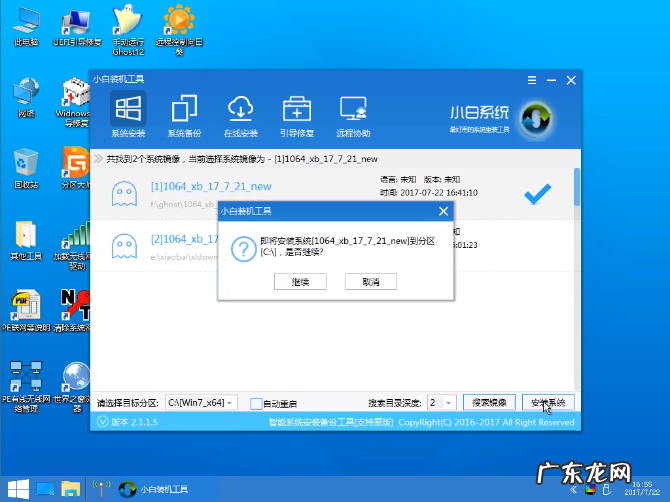Open the 搜索目录深度 dropdown
The height and width of the screenshot is (502, 670).
click(442, 402)
